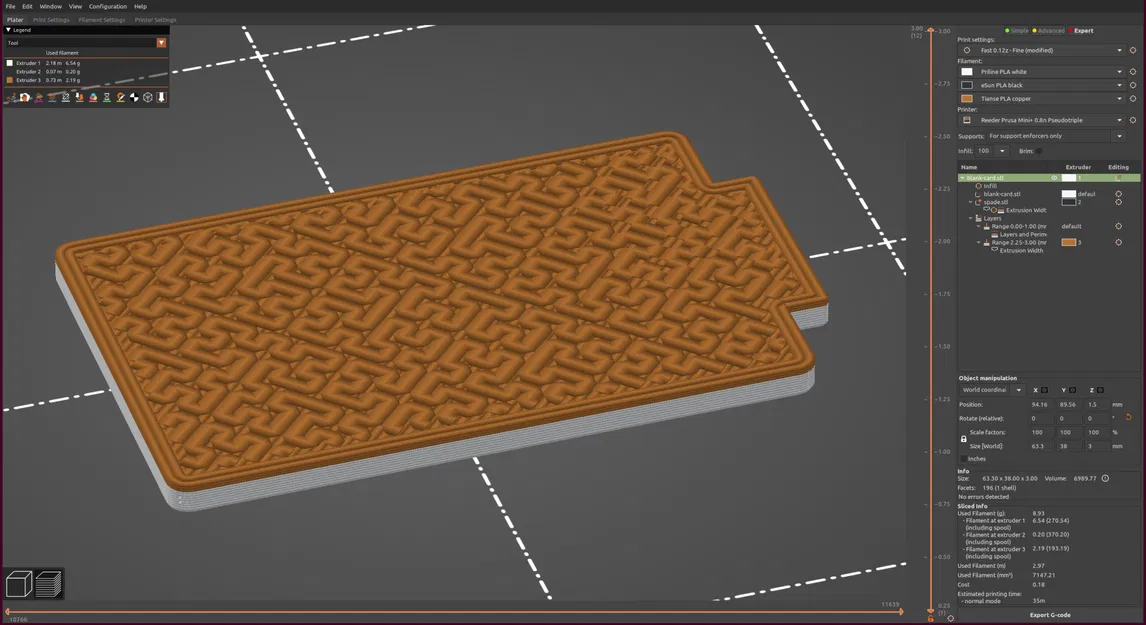This screenshot has height=625, width=1146.
Task: Switch to Filament Settings tab
Action: 102,20
